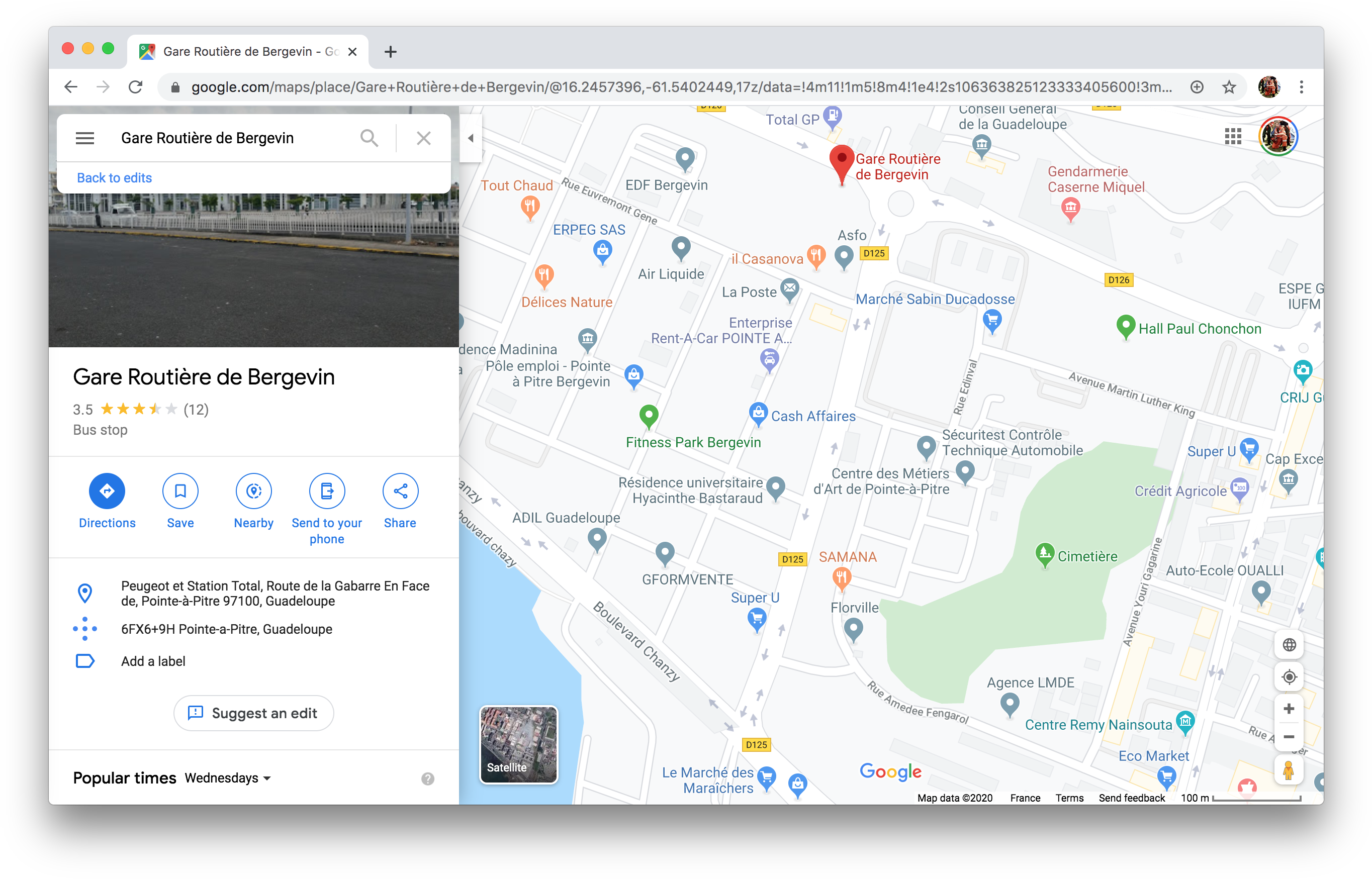Image resolution: width=1372 pixels, height=879 pixels.
Task: Open a new browser tab
Action: (x=390, y=52)
